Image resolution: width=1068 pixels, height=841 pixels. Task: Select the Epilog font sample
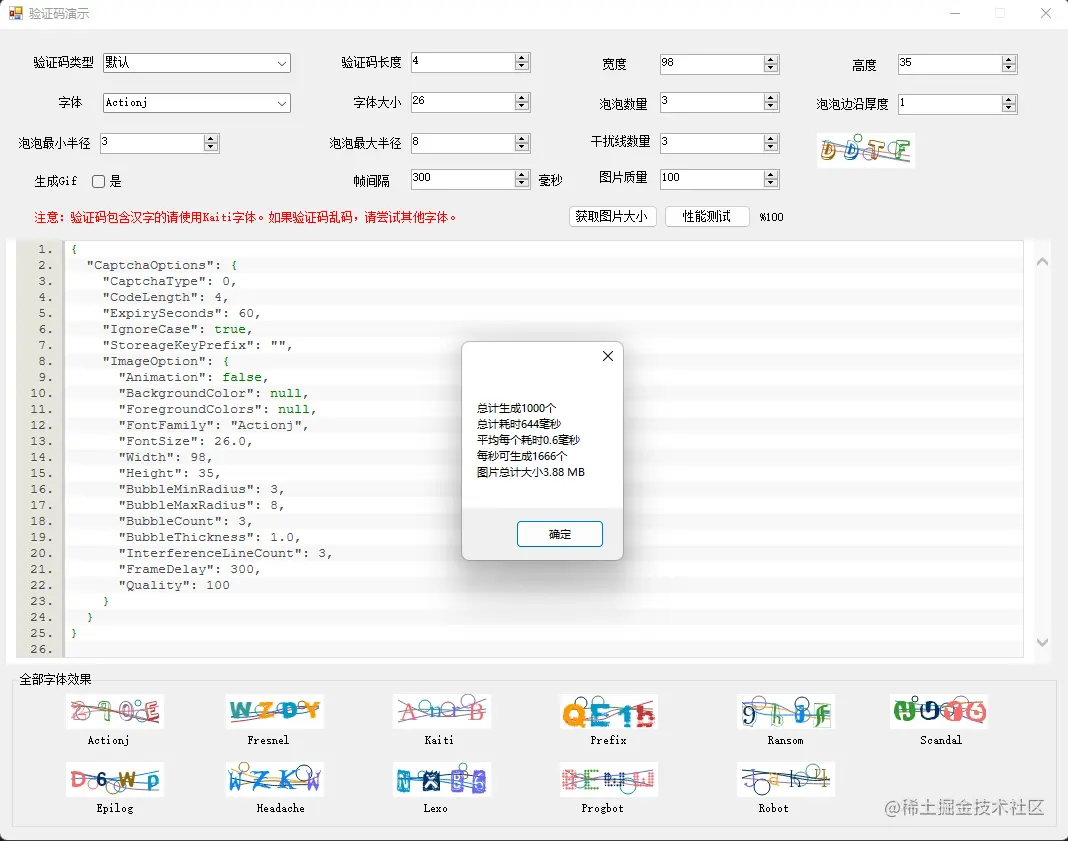[x=114, y=778]
